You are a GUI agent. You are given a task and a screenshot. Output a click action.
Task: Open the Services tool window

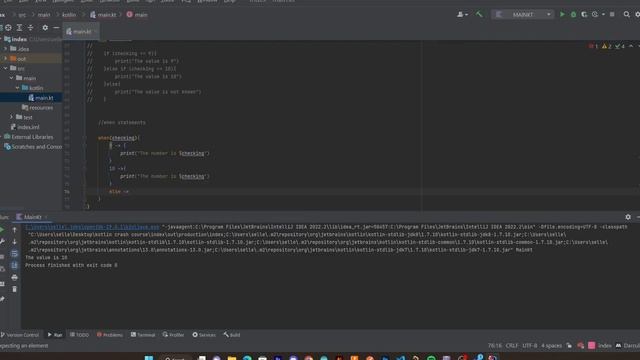(x=204, y=335)
